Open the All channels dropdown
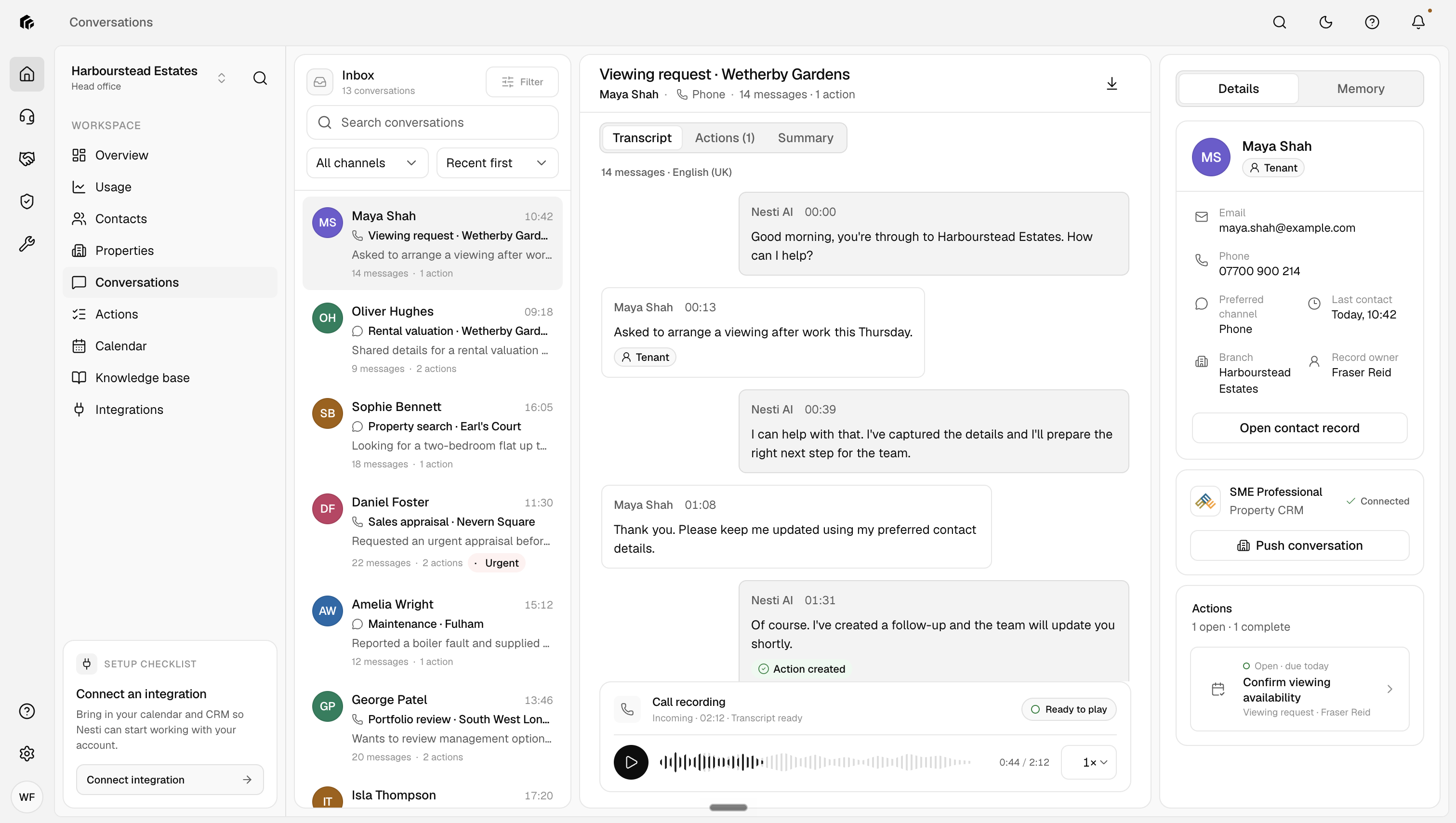This screenshot has height=823, width=1456. [x=368, y=163]
